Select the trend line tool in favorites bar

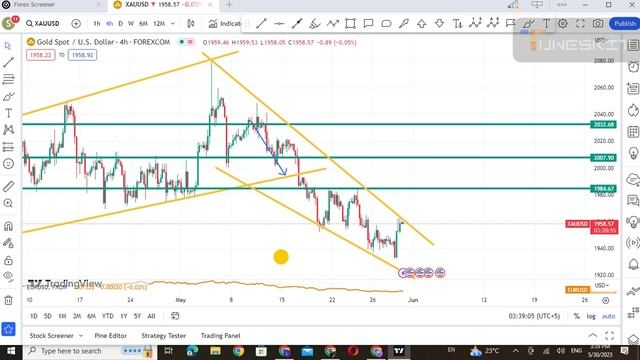[261, 24]
